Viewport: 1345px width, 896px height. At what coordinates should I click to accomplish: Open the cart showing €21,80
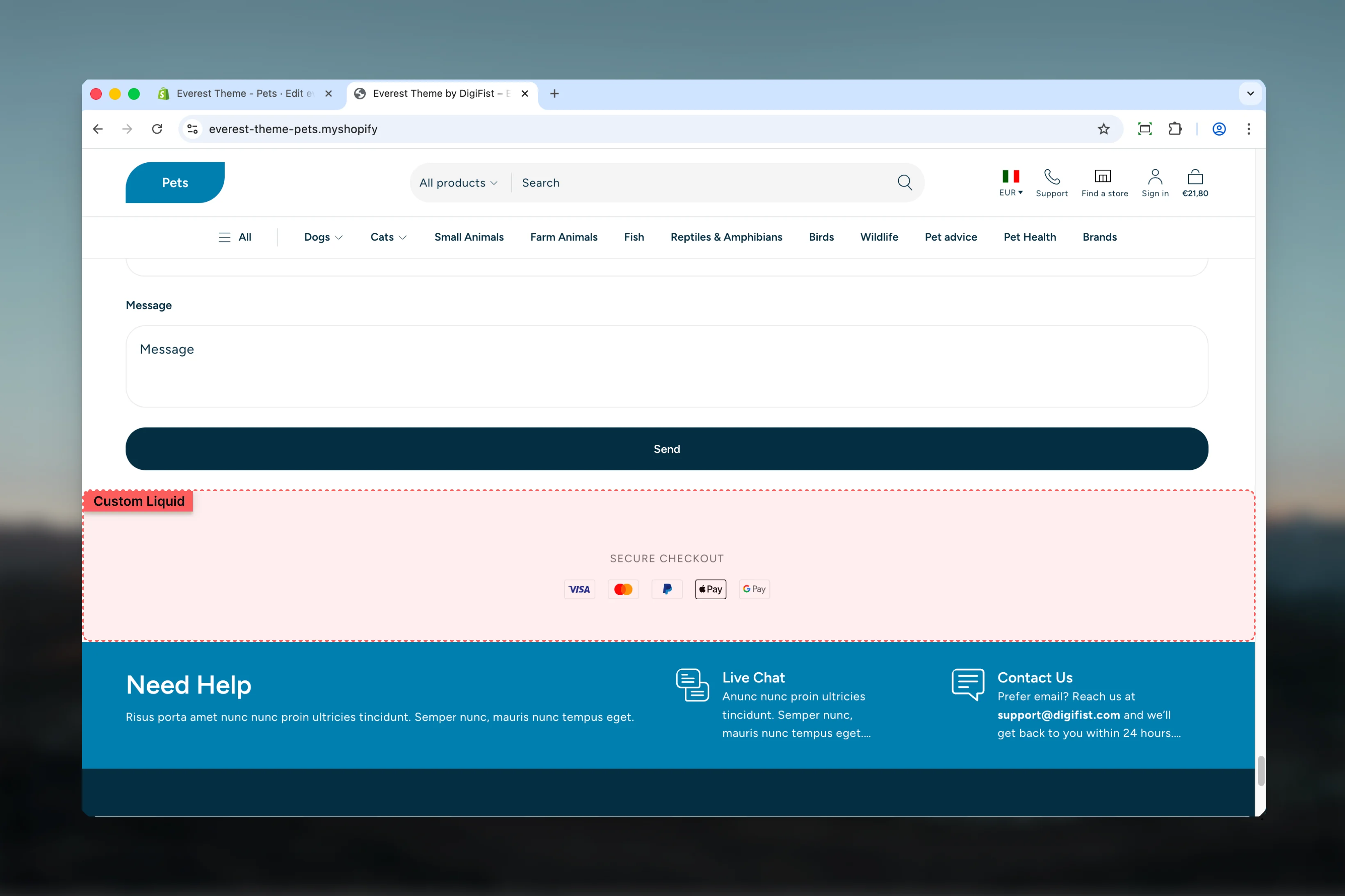(1195, 184)
